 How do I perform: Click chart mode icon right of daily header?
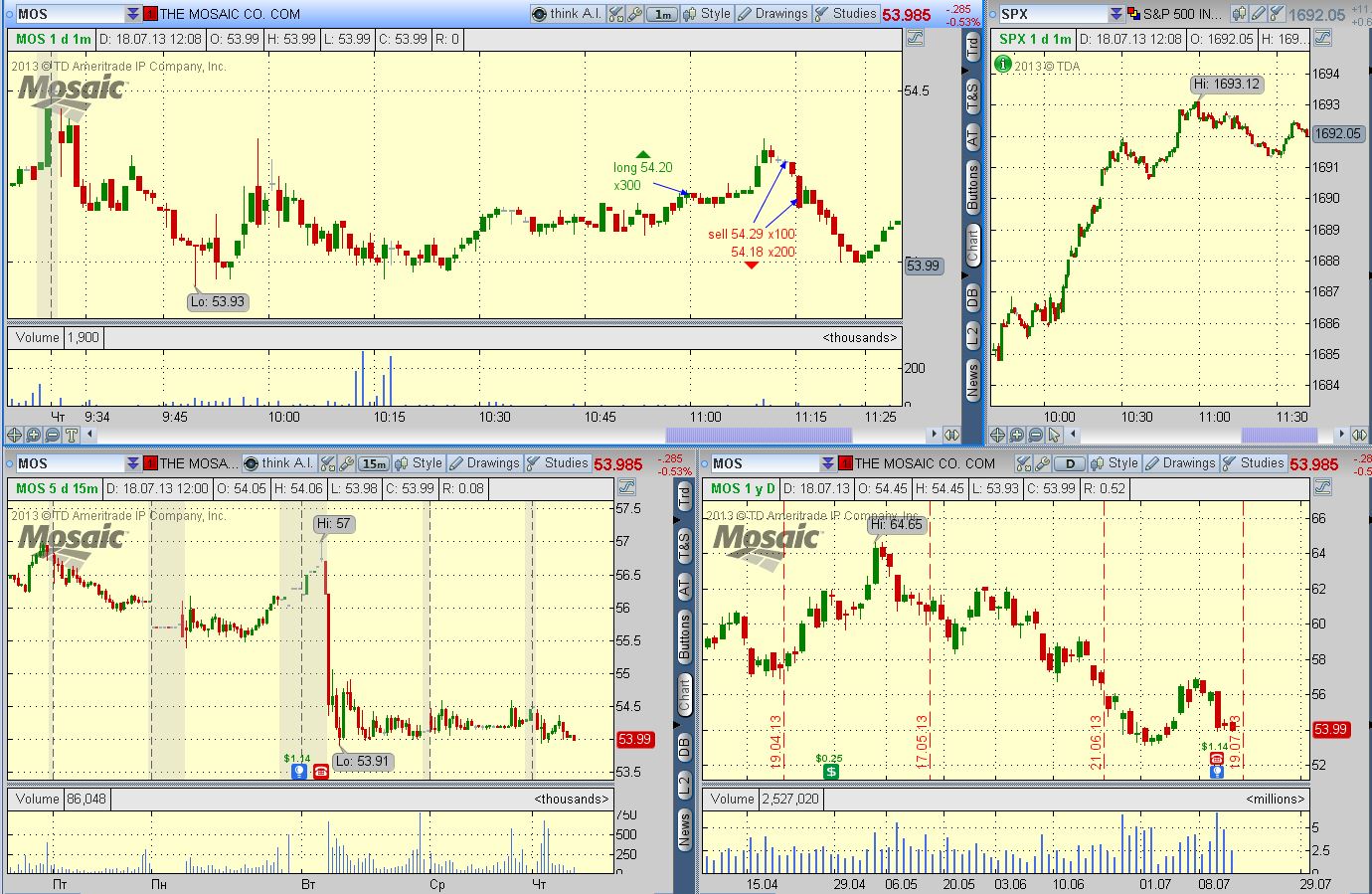[1321, 487]
